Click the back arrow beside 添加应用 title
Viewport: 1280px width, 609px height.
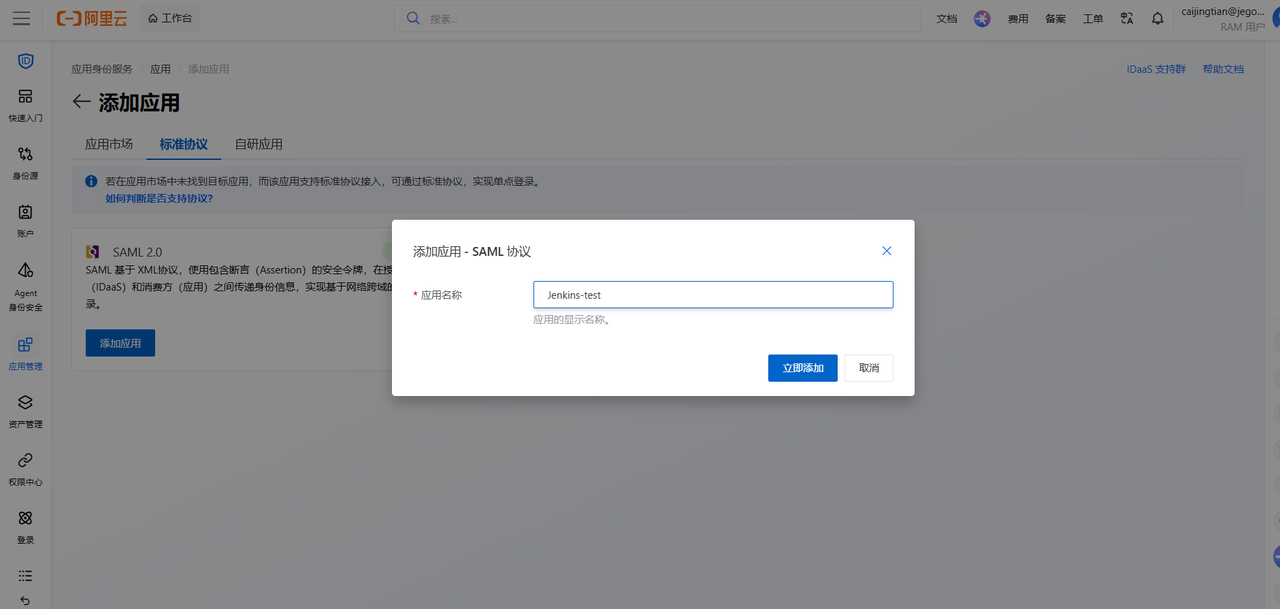[81, 102]
